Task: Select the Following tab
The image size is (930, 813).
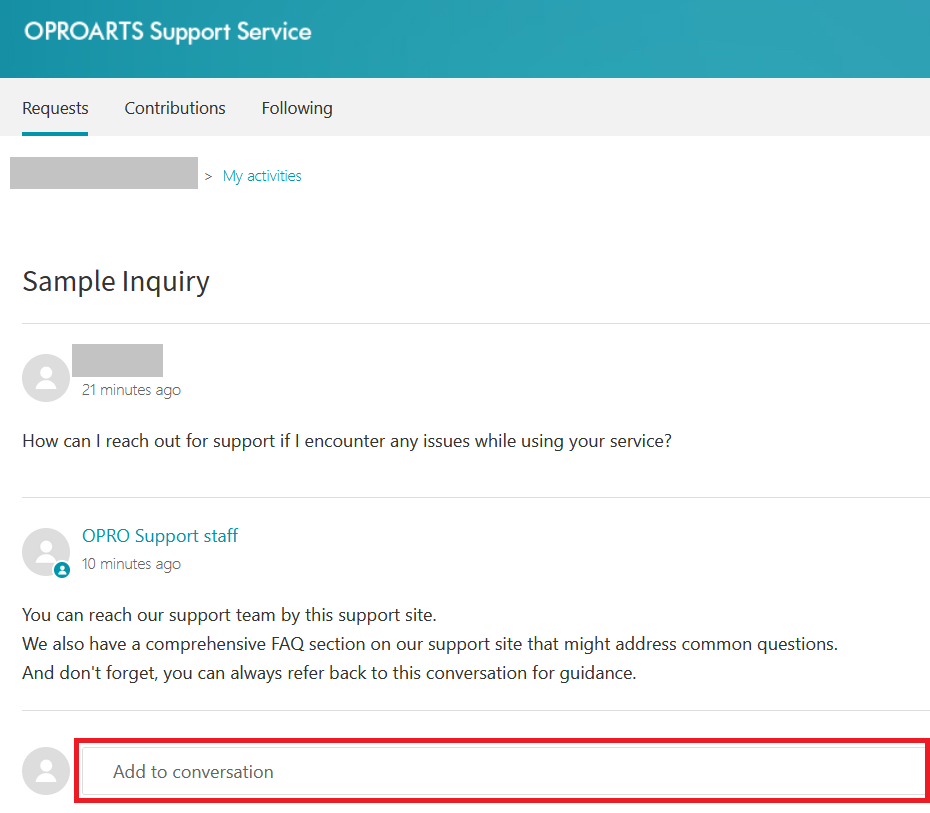Action: (297, 108)
